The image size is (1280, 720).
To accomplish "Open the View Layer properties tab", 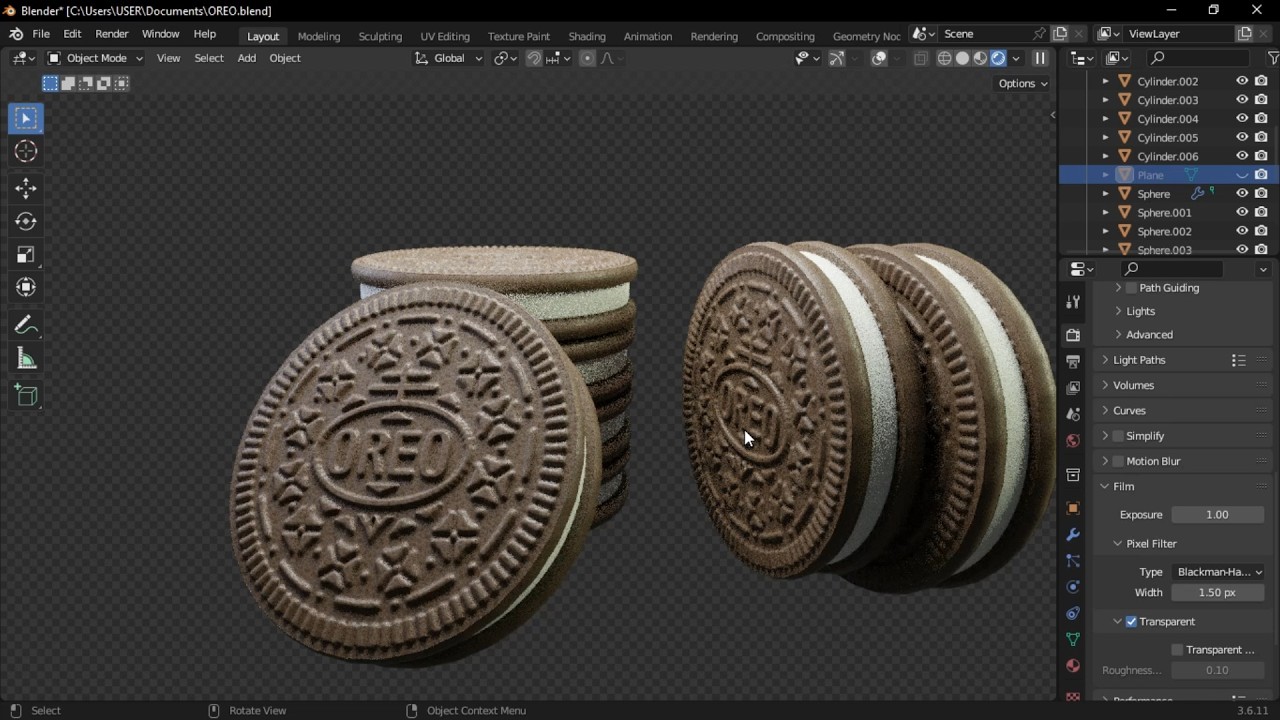I will pyautogui.click(x=1073, y=387).
